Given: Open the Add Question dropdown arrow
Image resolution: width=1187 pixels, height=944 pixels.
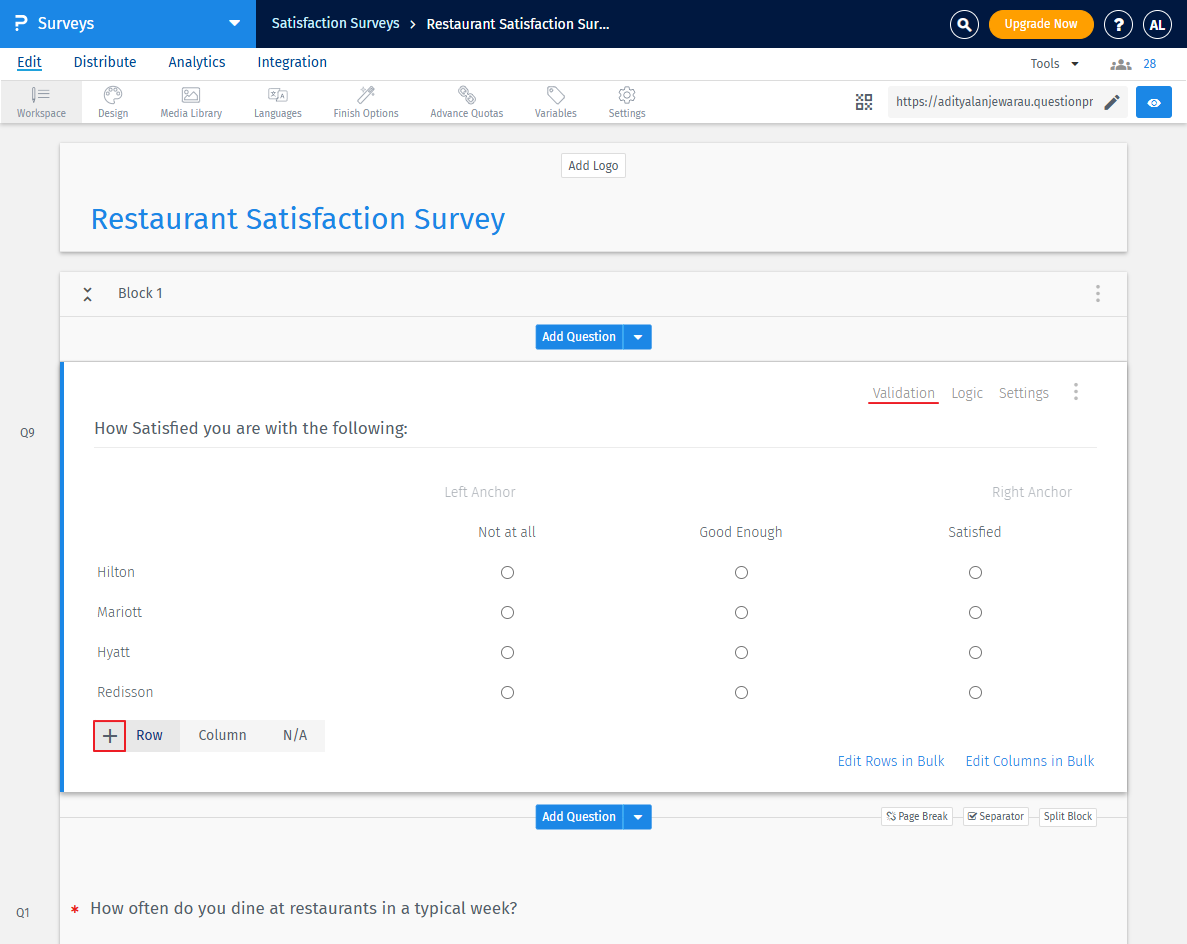Looking at the screenshot, I should click(638, 337).
